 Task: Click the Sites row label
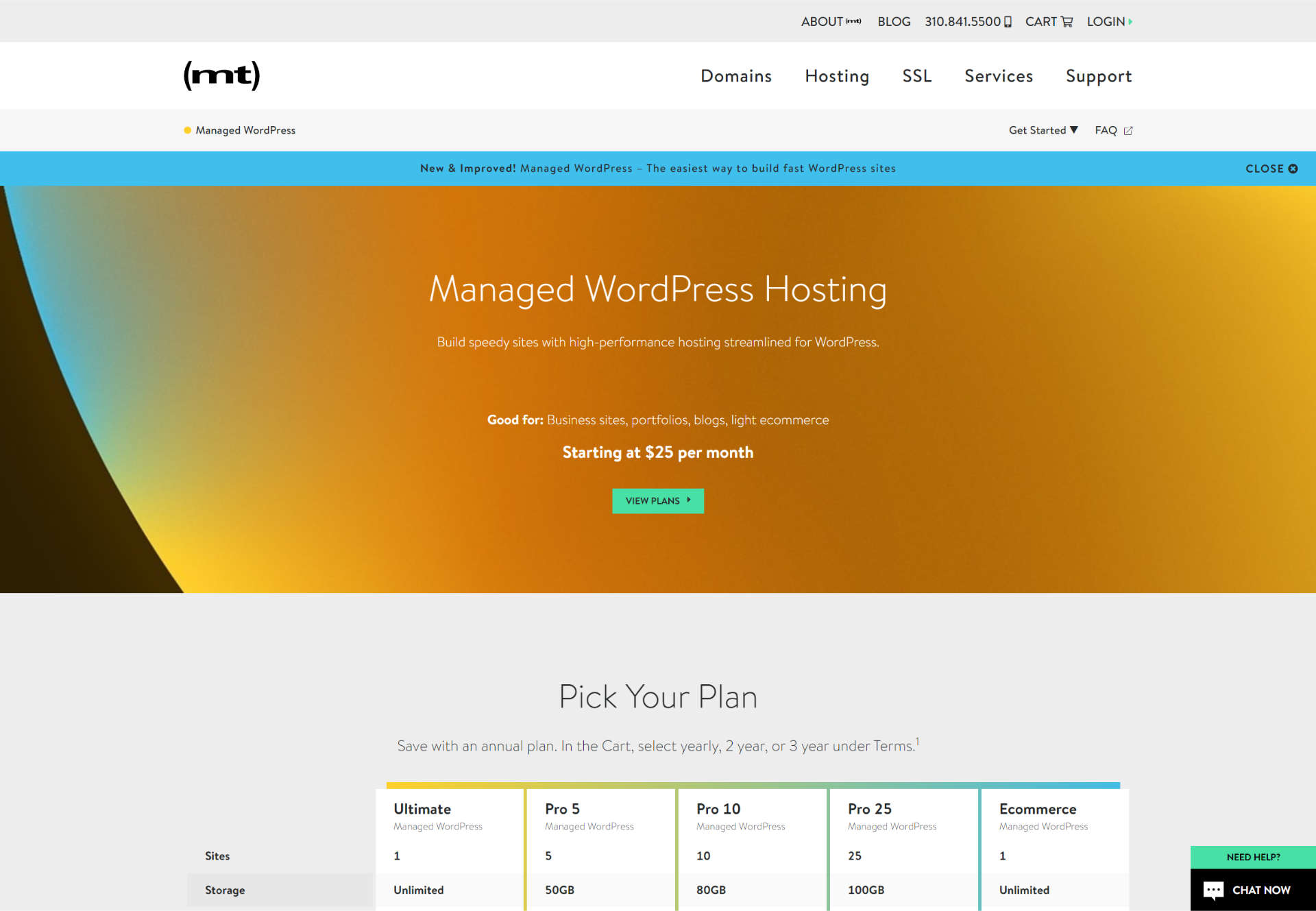click(217, 856)
